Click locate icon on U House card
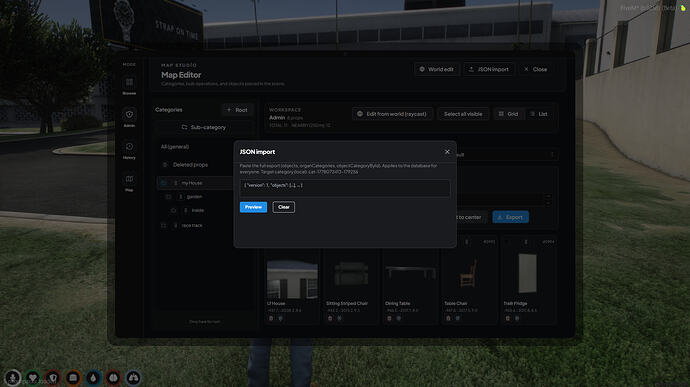690x387 pixels. (280, 318)
